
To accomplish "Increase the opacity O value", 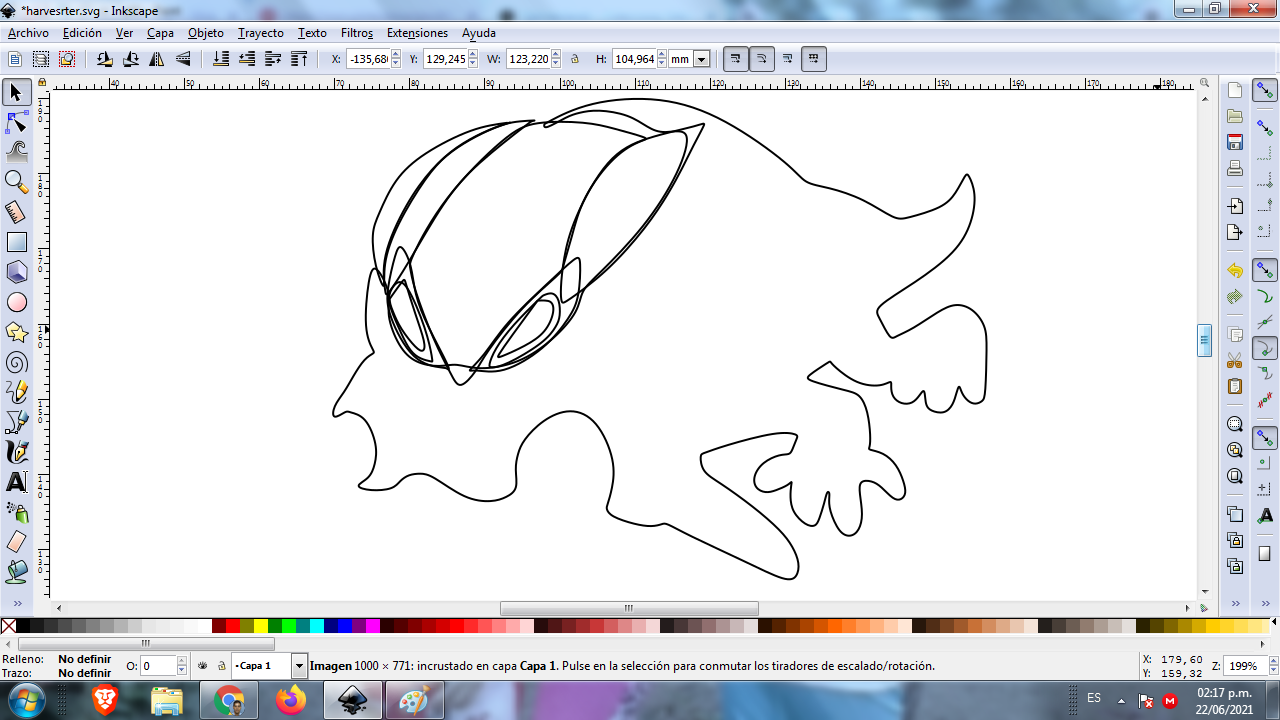I will (182, 661).
